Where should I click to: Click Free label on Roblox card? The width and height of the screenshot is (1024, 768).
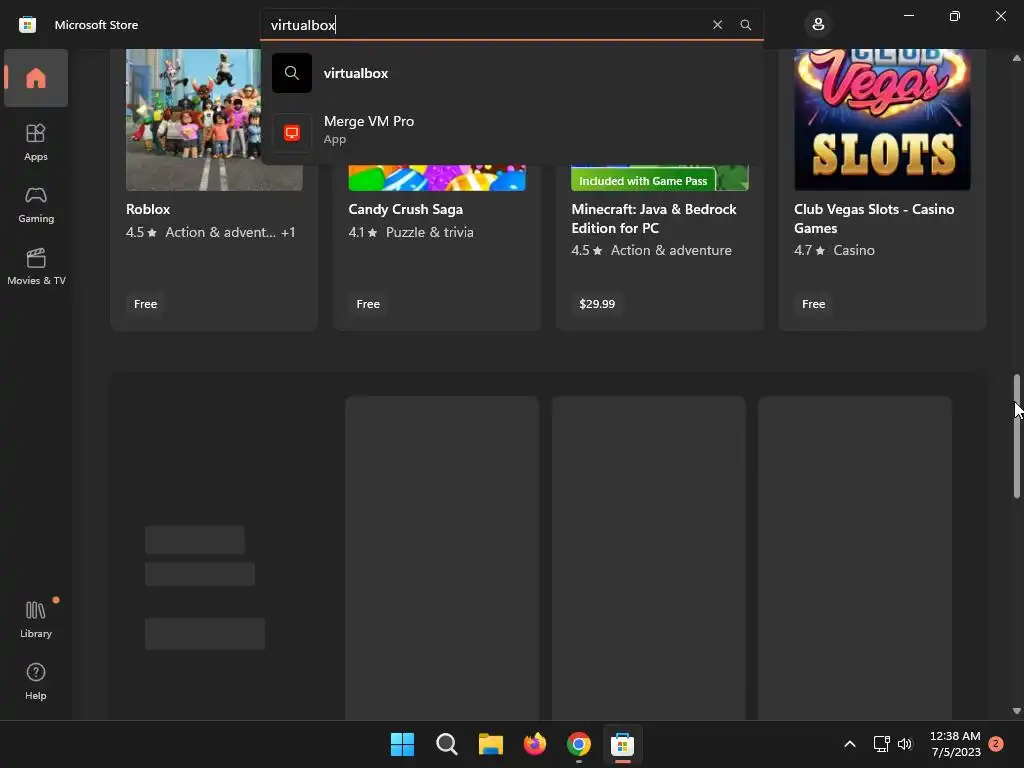[x=146, y=304]
